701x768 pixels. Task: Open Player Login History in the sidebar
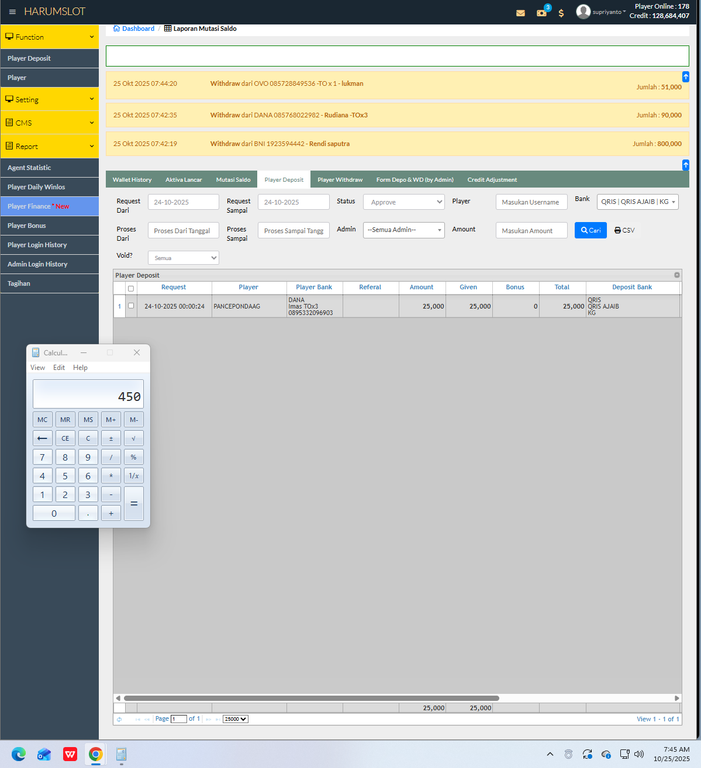pos(49,245)
